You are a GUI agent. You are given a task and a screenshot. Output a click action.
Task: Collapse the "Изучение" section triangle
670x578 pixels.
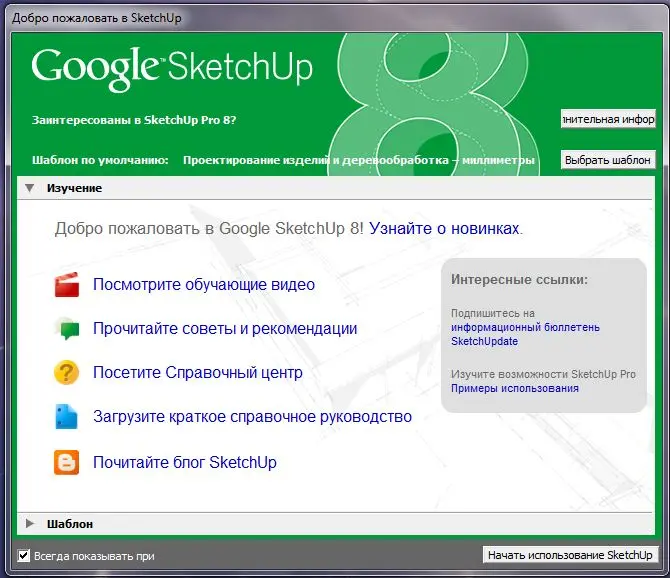(29, 188)
